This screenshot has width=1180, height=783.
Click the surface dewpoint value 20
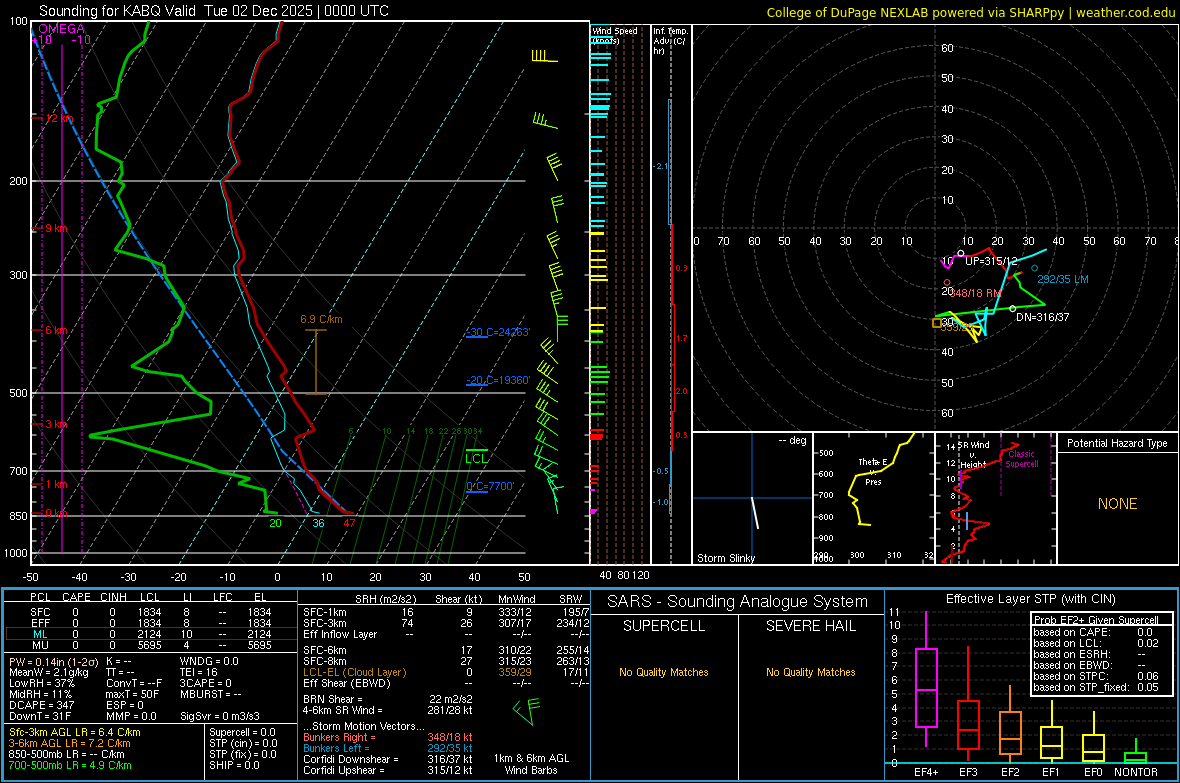tap(275, 523)
